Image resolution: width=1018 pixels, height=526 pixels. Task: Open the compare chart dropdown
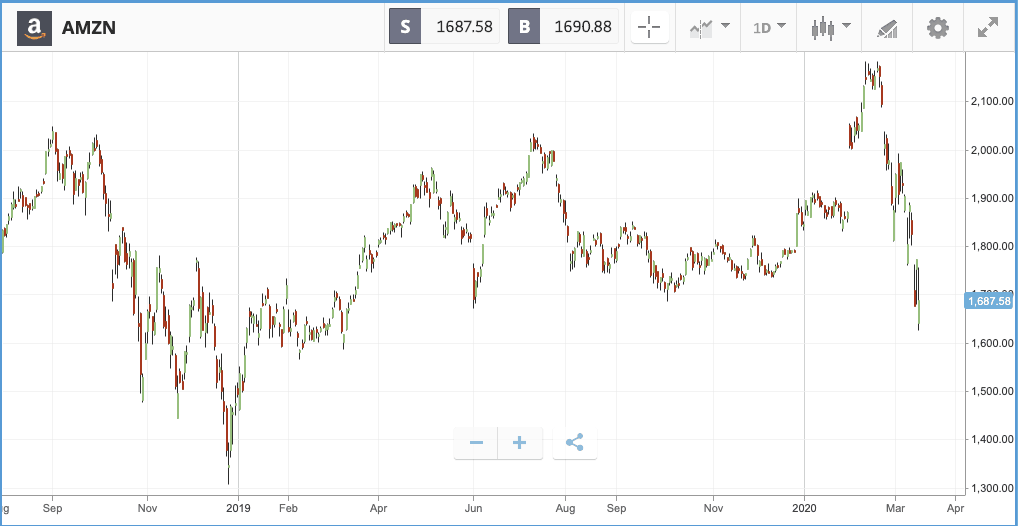710,27
